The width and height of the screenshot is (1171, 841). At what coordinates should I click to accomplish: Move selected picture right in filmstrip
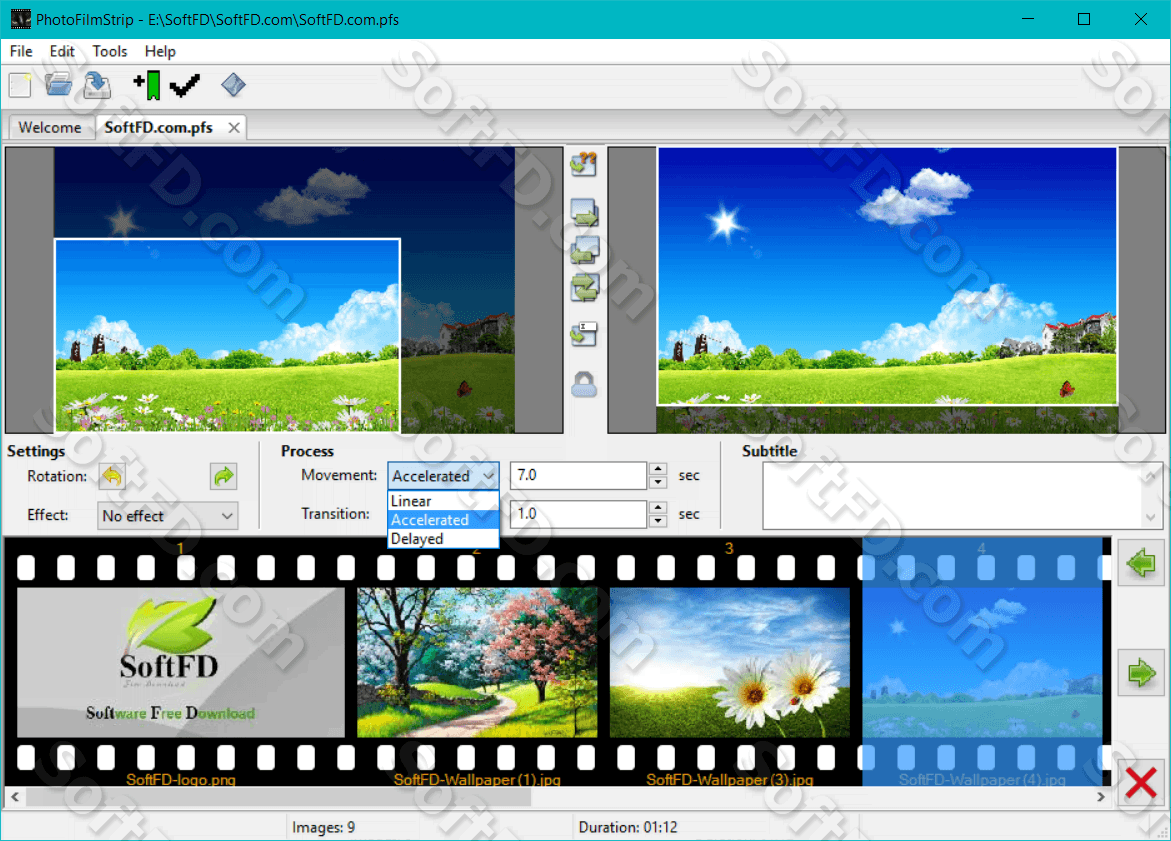point(1141,673)
